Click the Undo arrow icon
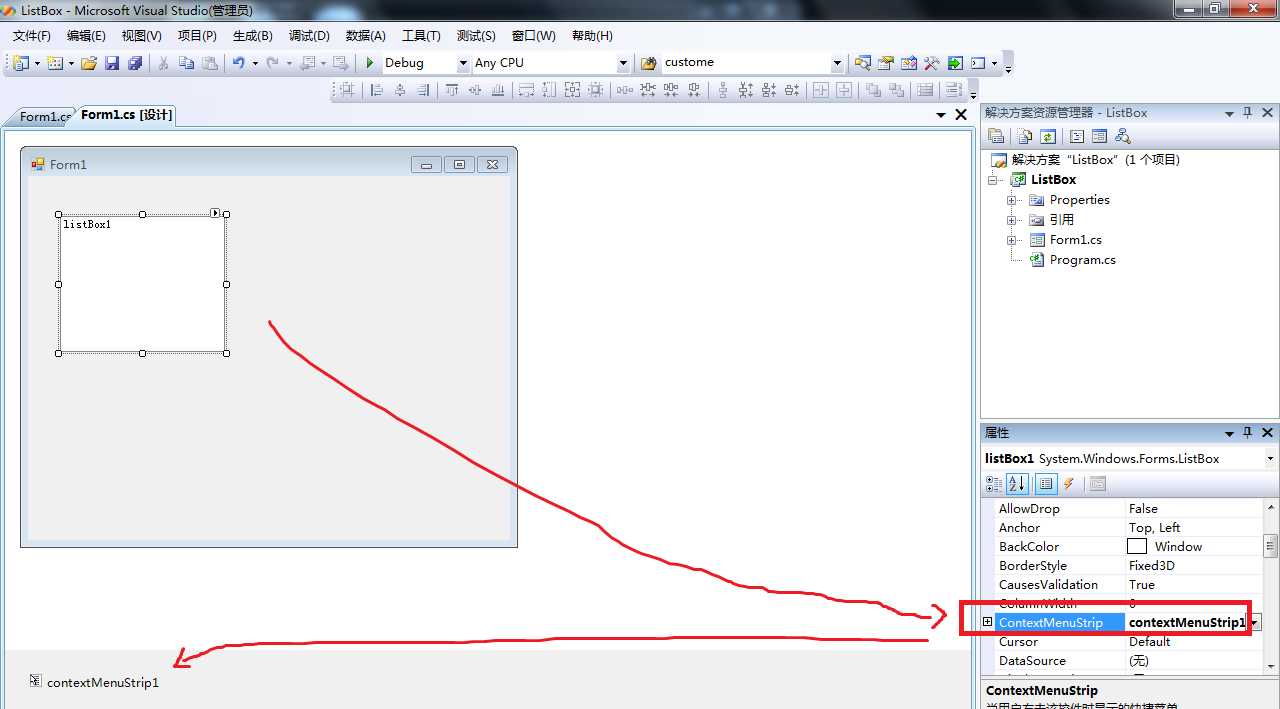Image resolution: width=1280 pixels, height=709 pixels. pos(239,63)
